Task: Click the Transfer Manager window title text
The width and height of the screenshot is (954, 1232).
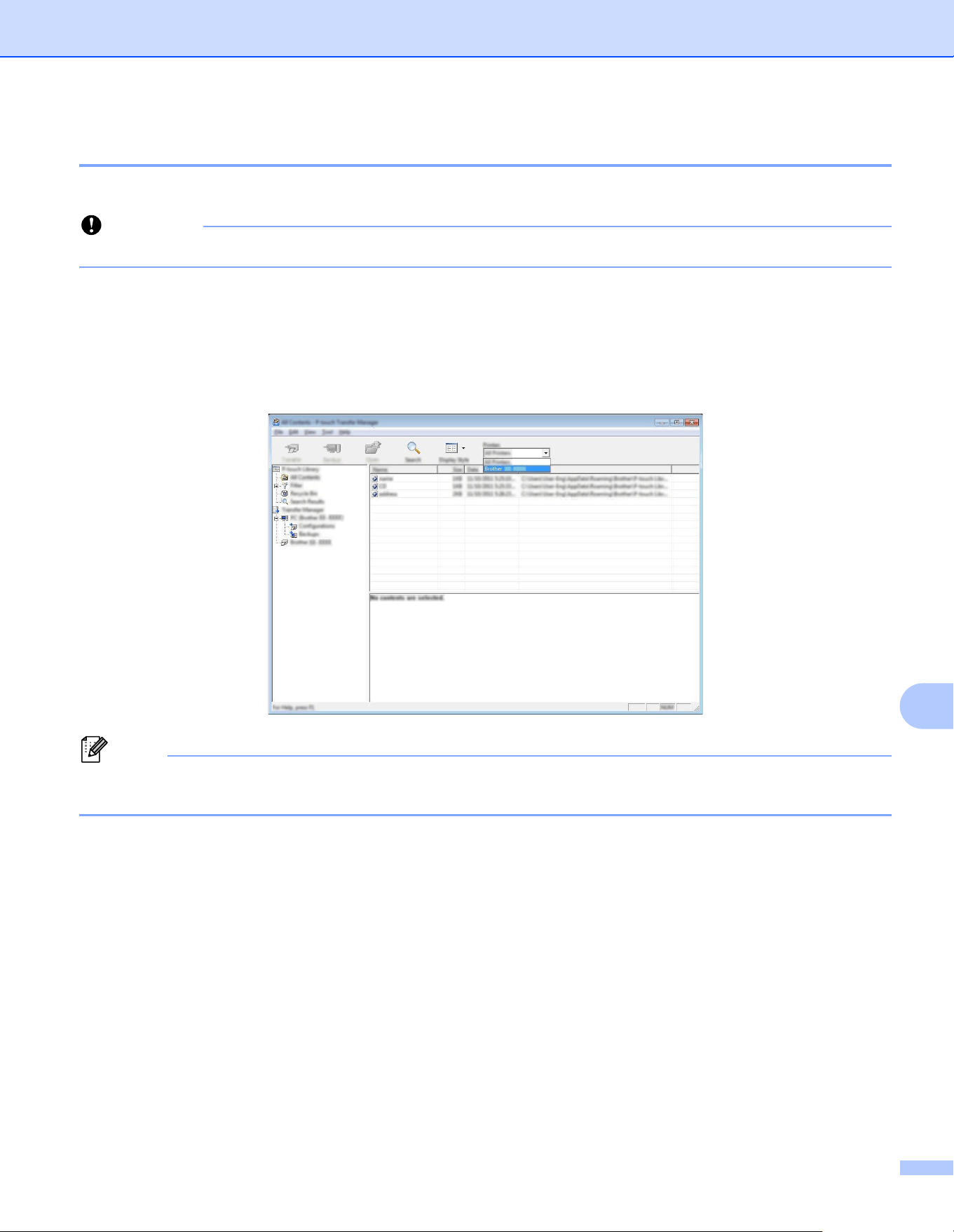Action: pos(329,422)
